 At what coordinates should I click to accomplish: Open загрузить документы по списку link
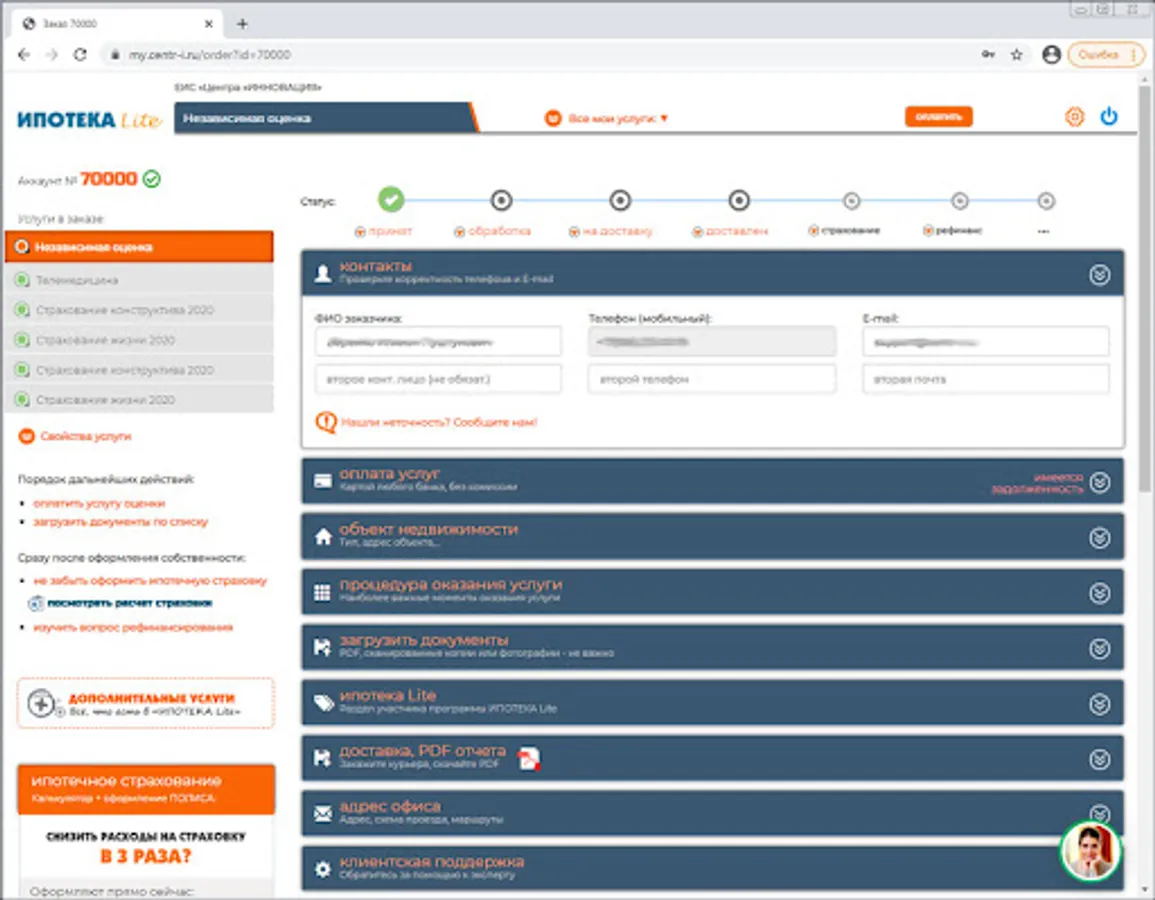point(121,521)
